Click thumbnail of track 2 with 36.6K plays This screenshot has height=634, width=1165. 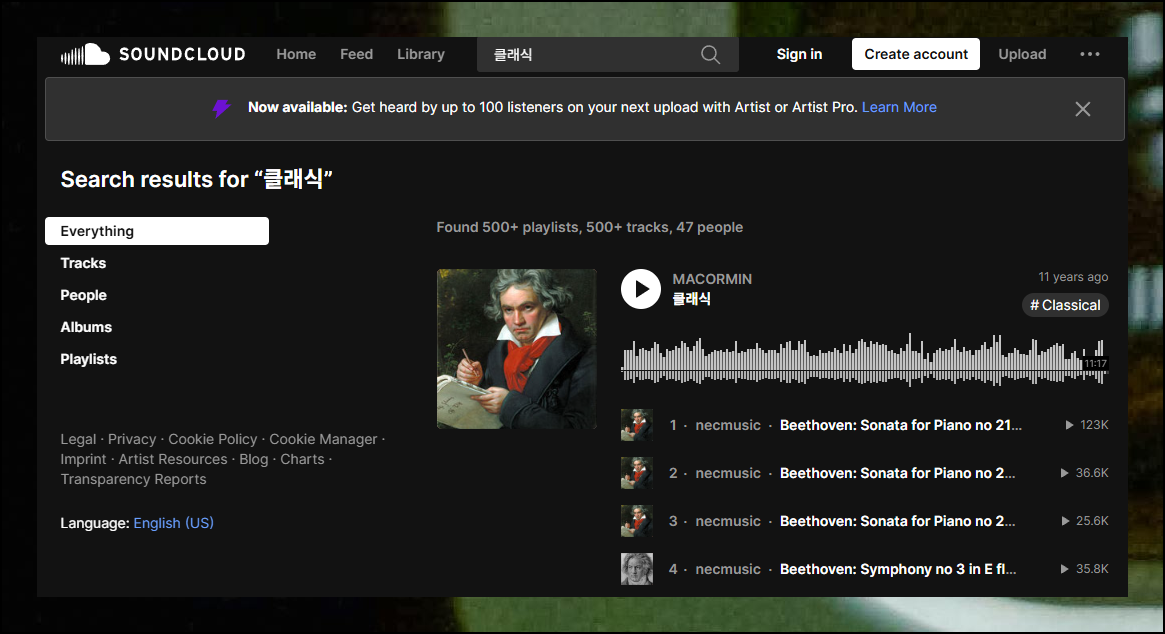637,473
